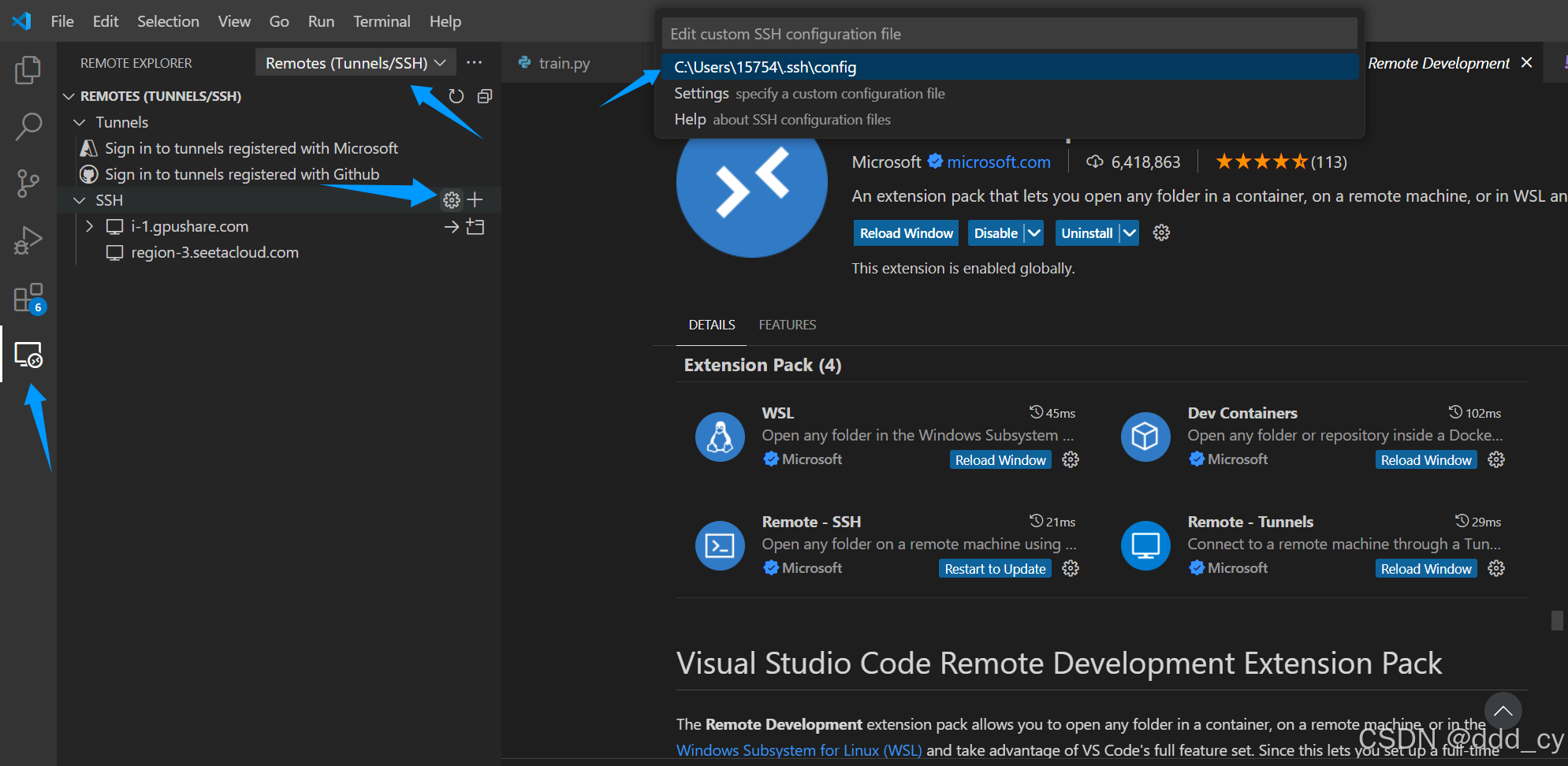Open the Uninstall button dropdown arrow
Image resolution: width=1568 pixels, height=766 pixels.
click(1130, 233)
